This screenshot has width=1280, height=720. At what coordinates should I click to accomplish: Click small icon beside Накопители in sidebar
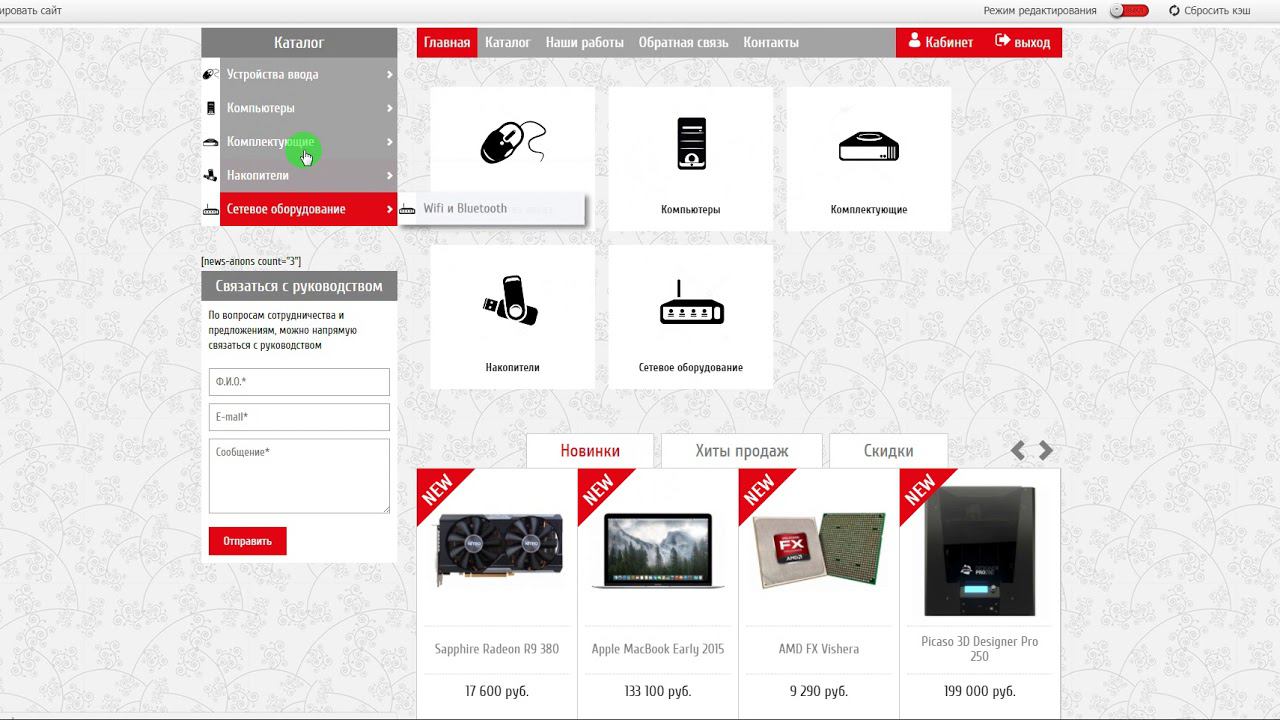pyautogui.click(x=210, y=175)
